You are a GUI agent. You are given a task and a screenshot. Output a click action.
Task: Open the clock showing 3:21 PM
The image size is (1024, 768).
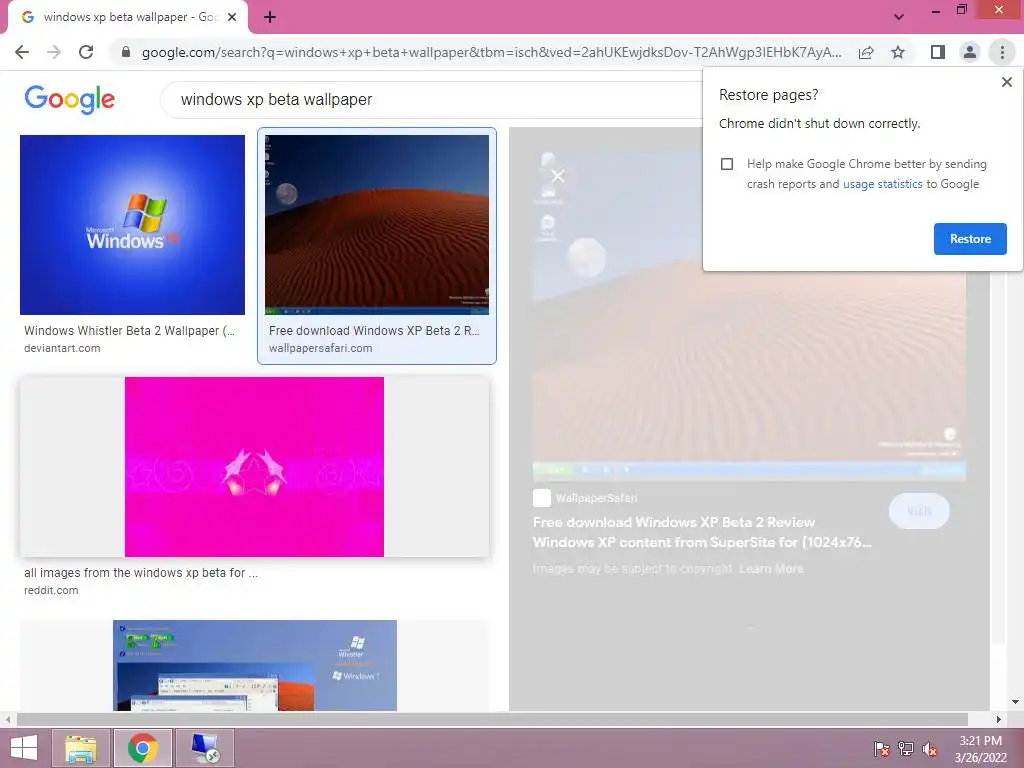coord(980,749)
